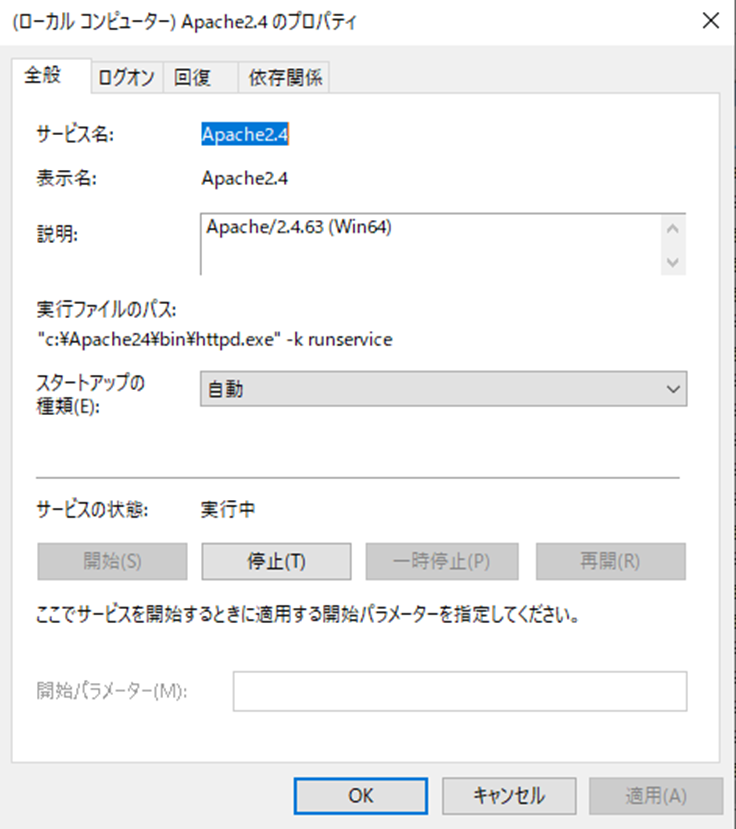This screenshot has height=829, width=736.
Task: Stop the service with 停止(T)
Action: pos(276,561)
